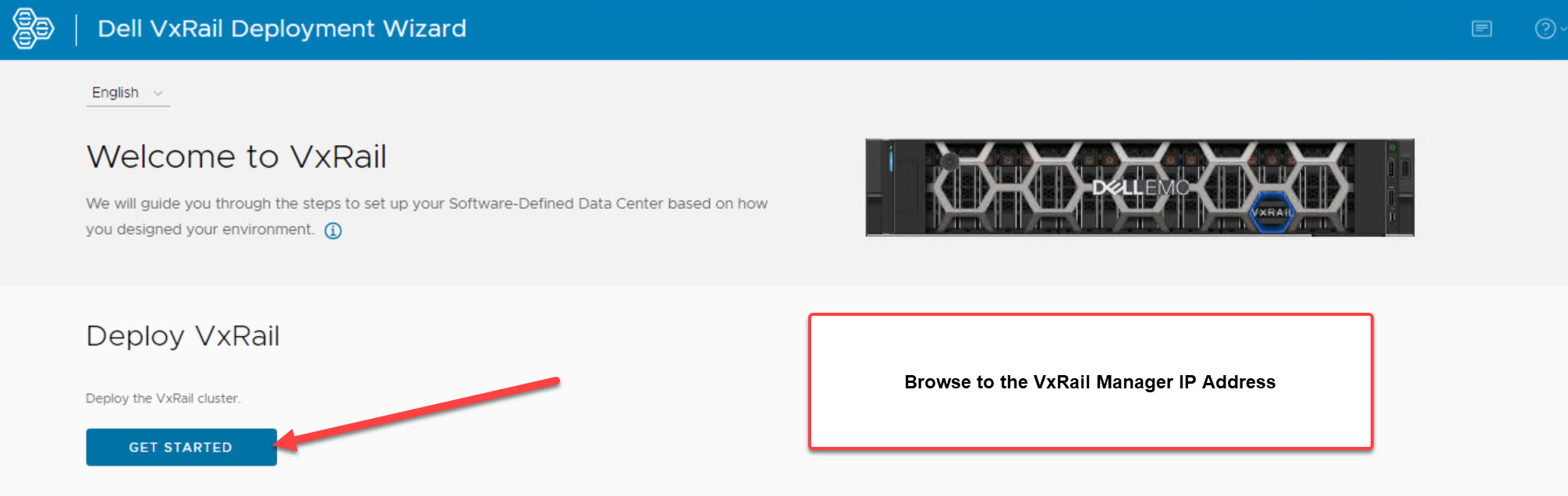This screenshot has height=496, width=1568.
Task: Click the 'Deploy the VxRail cluster.' text
Action: 163,398
